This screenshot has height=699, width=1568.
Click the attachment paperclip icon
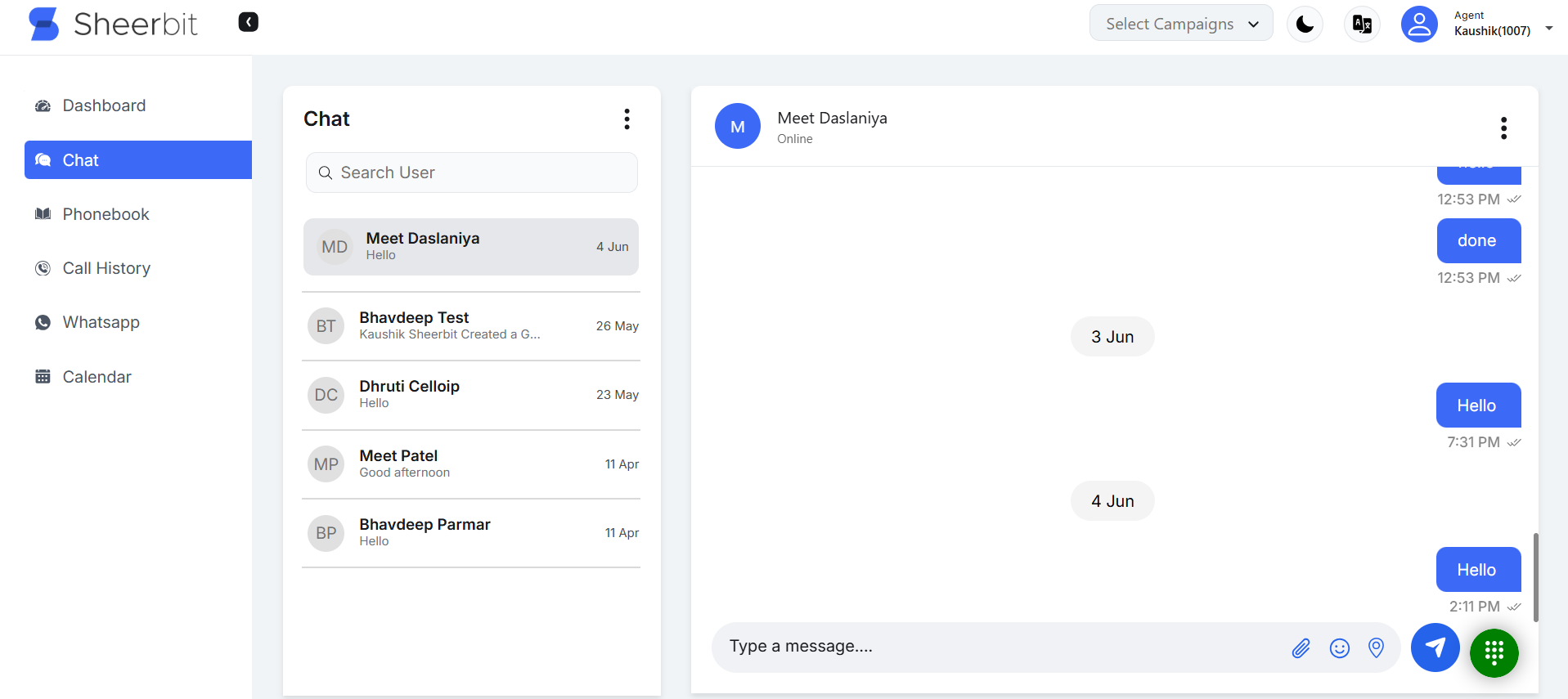(1301, 648)
